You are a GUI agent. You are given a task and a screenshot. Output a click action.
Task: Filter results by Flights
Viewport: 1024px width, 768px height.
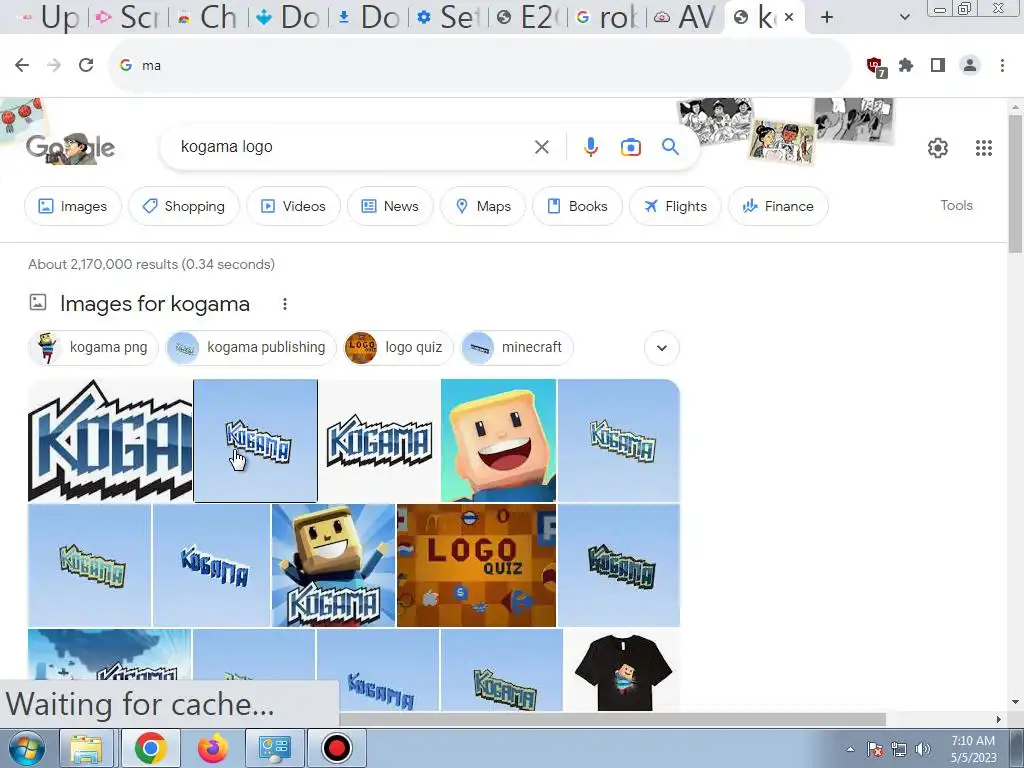click(675, 206)
